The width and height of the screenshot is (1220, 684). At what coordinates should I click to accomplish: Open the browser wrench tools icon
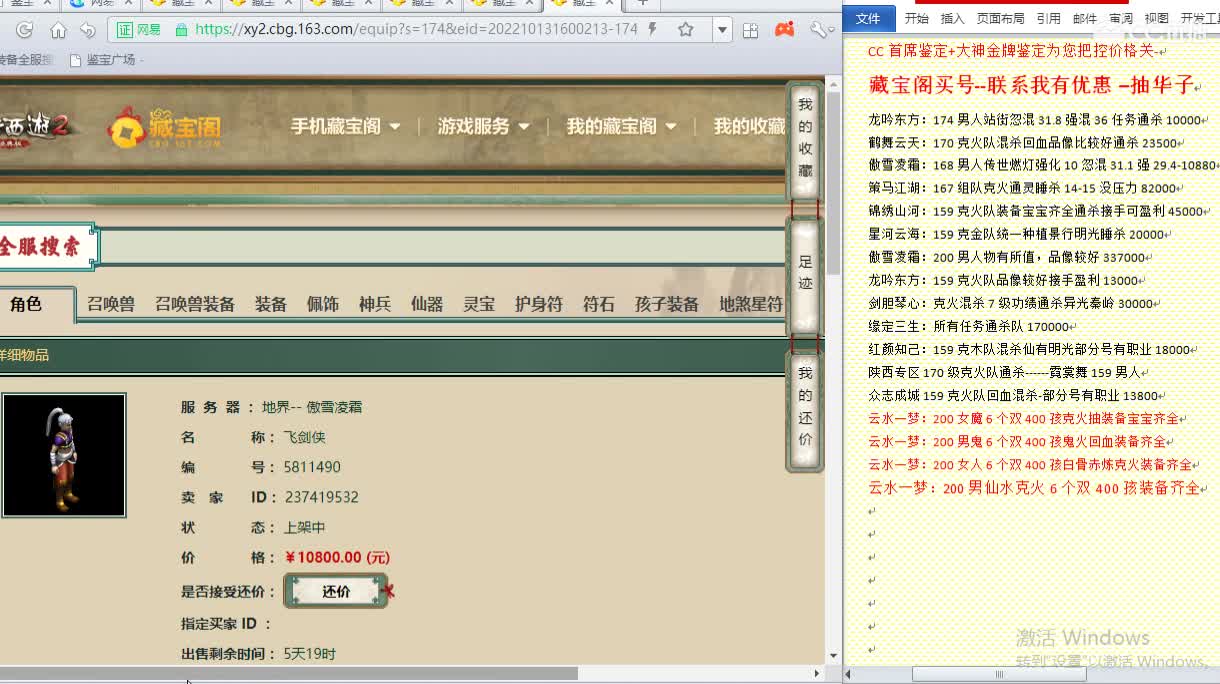820,30
